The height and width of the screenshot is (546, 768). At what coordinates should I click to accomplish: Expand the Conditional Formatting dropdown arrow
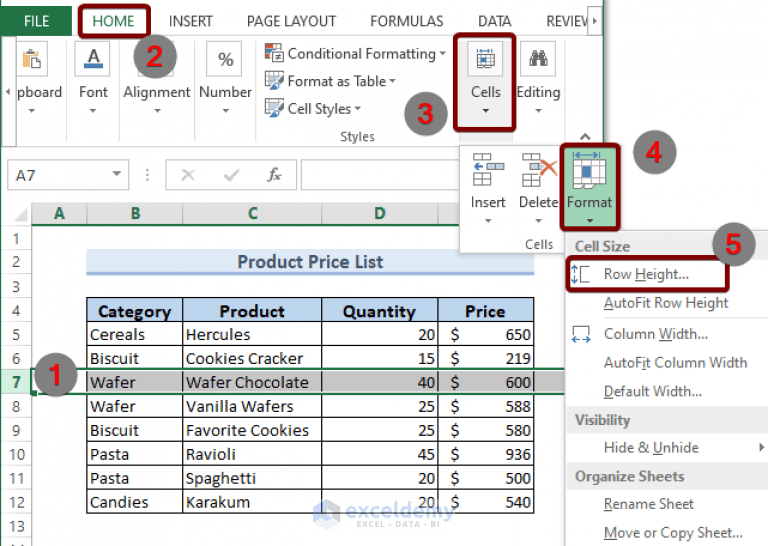pos(442,53)
